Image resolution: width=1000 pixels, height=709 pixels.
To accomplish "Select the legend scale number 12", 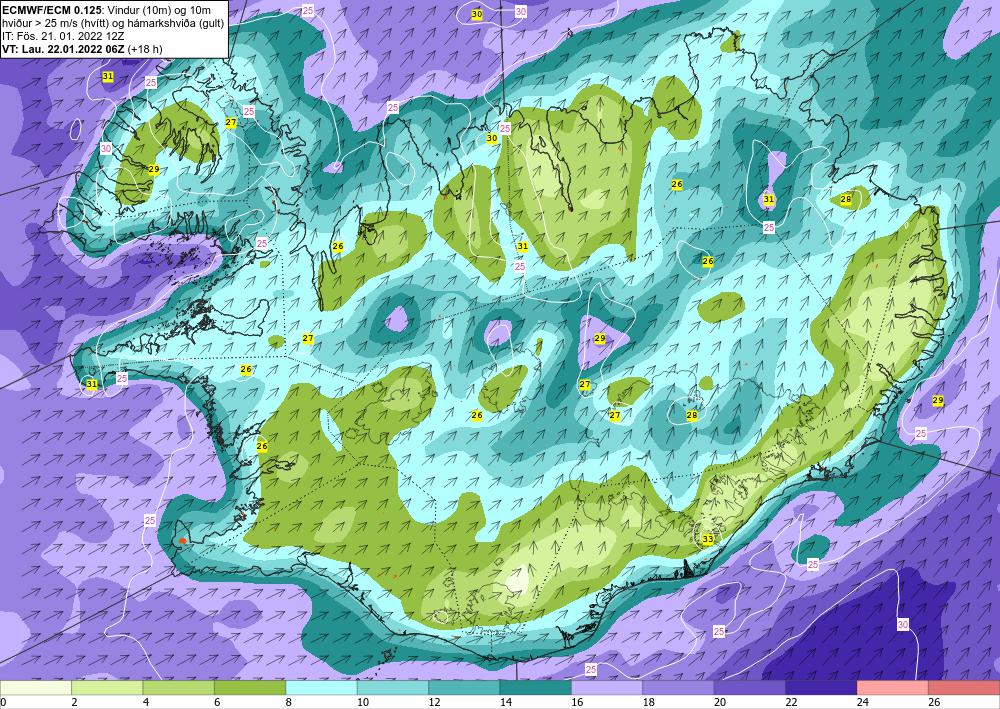I will [434, 703].
